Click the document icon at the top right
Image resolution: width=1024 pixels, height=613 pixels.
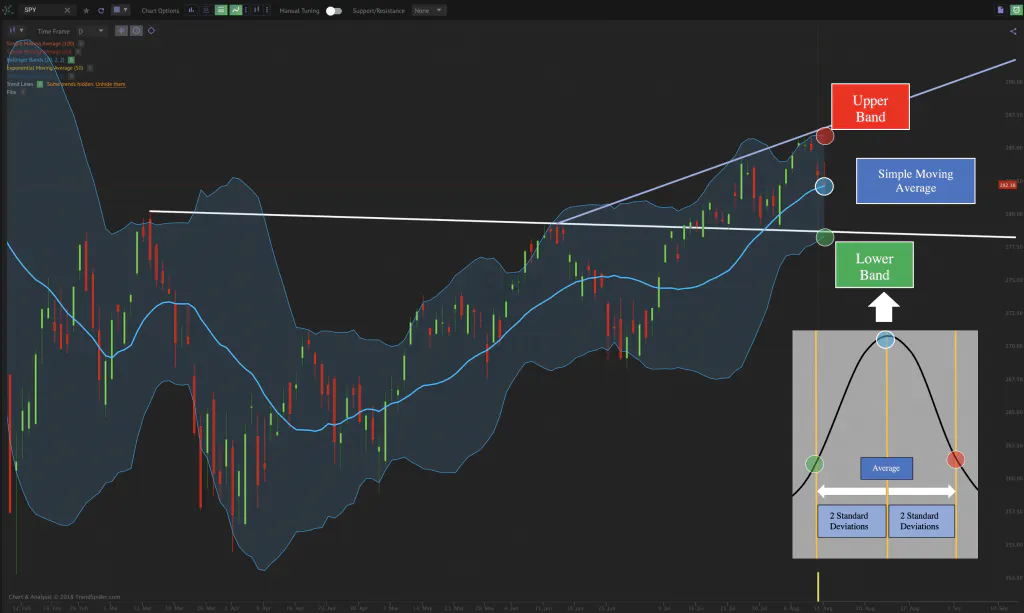click(1000, 10)
